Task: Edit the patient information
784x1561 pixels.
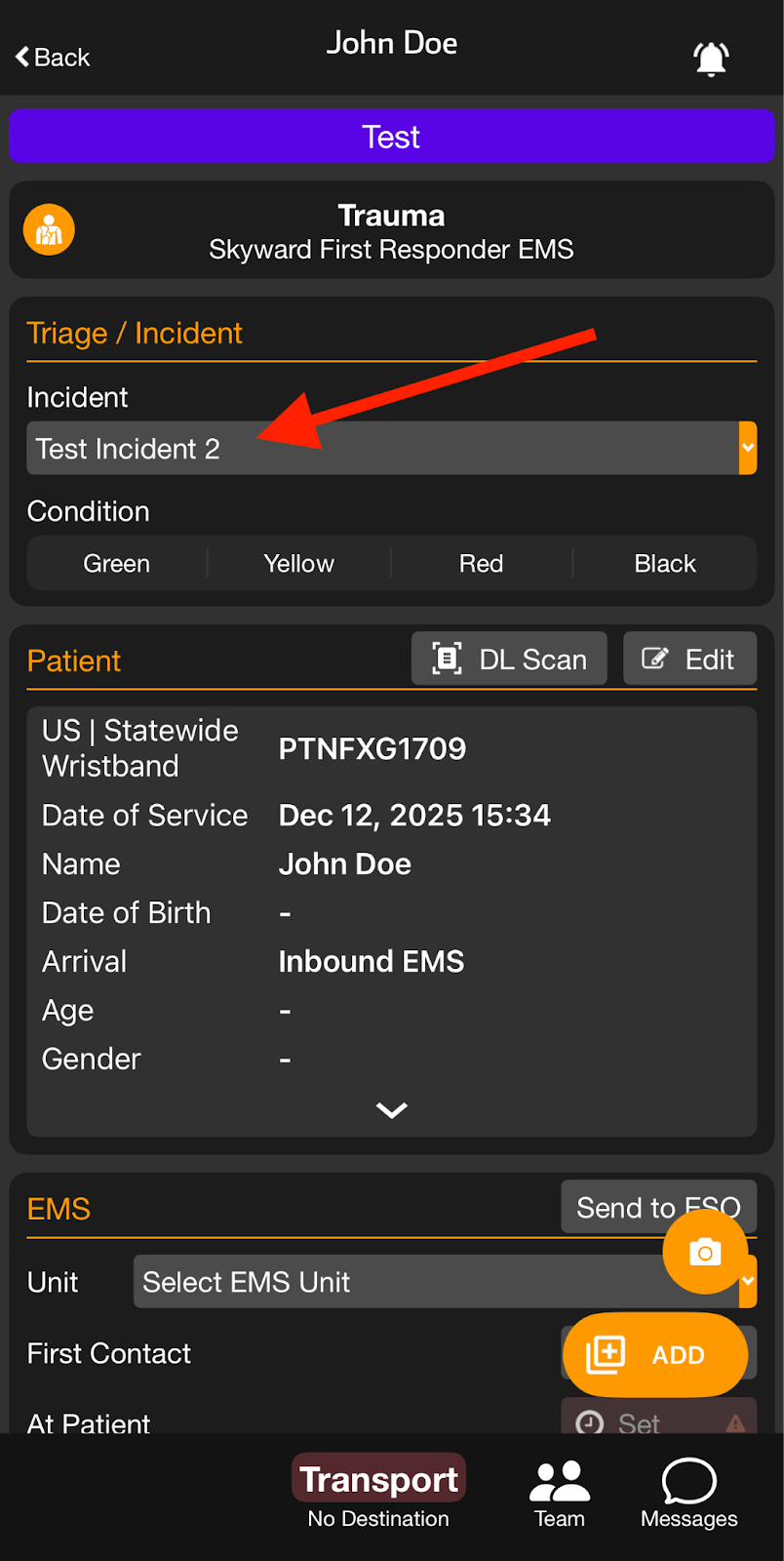Action: point(689,660)
